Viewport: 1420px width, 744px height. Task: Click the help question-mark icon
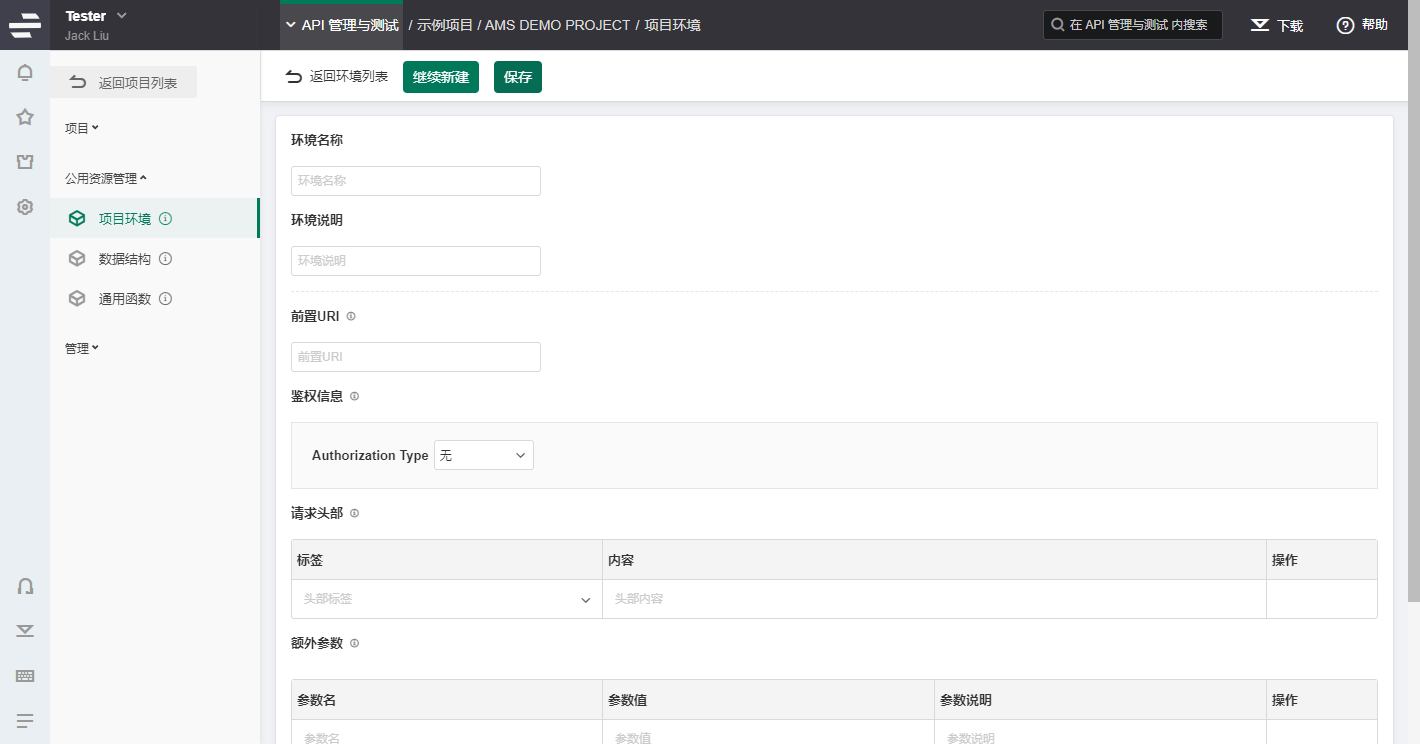click(x=1345, y=25)
